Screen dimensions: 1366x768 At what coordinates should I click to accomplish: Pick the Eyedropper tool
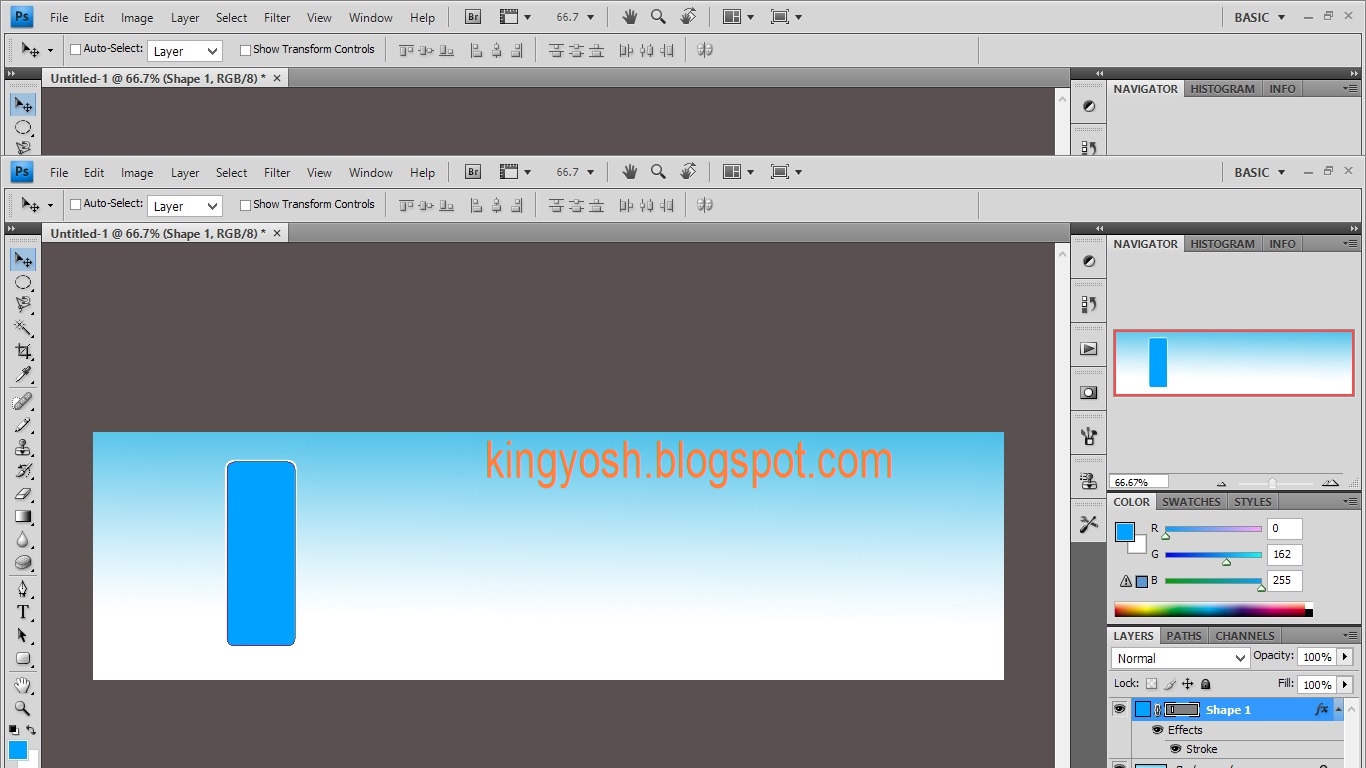coord(23,375)
